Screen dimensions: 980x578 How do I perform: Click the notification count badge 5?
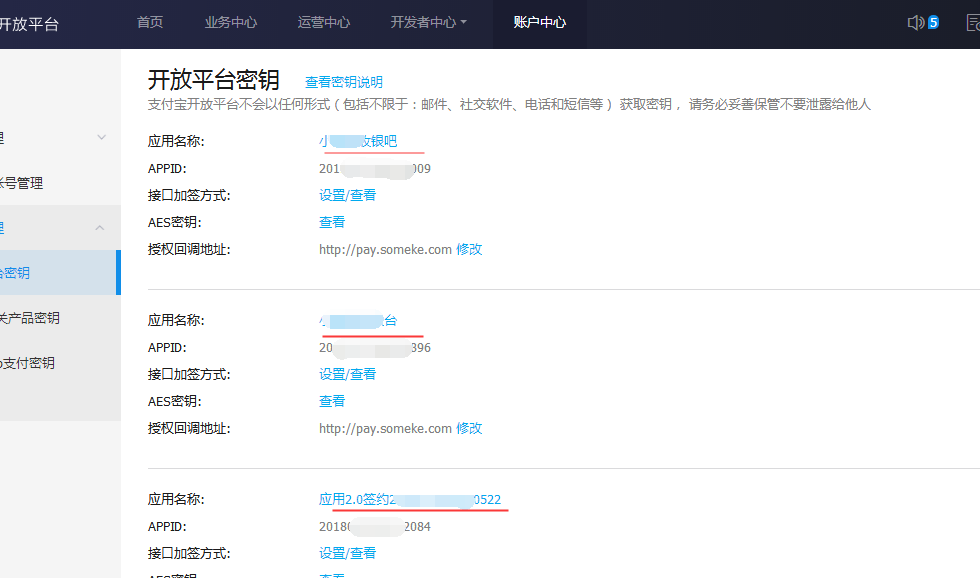[x=933, y=22]
